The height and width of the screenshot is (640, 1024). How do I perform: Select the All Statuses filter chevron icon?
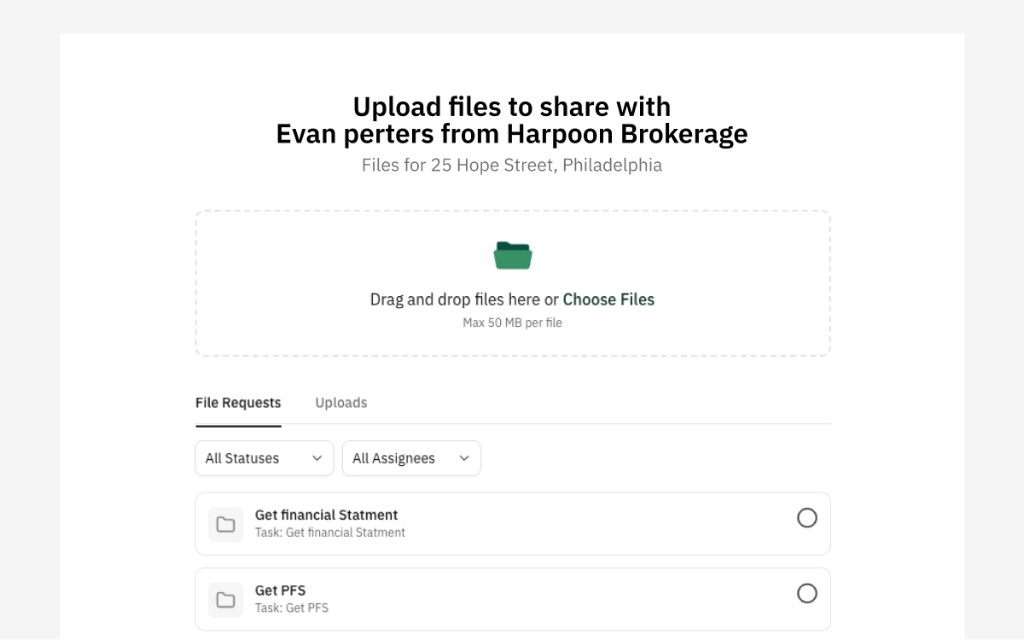[317, 458]
